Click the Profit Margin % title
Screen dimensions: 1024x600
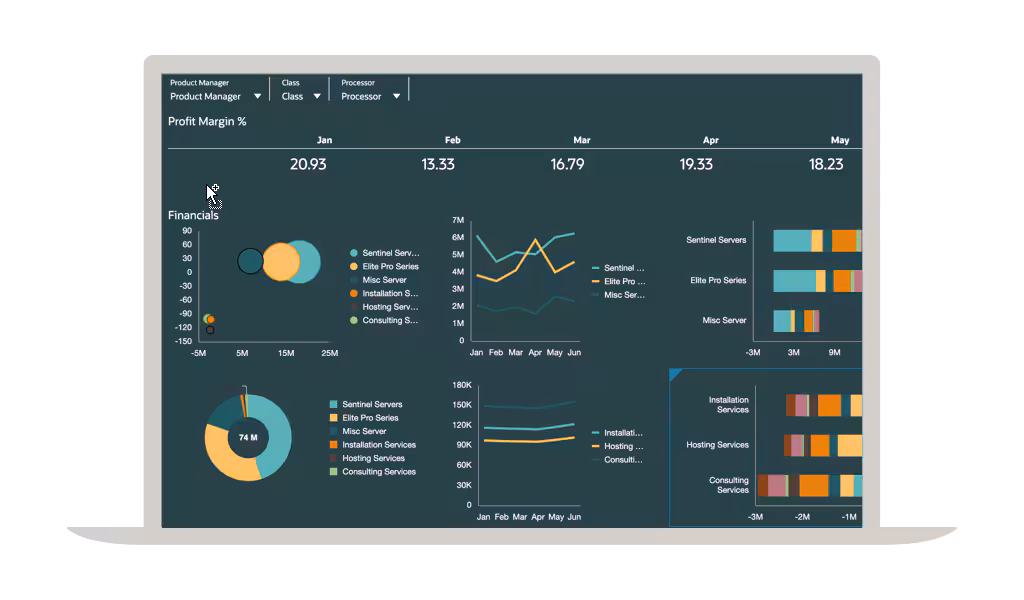(207, 121)
